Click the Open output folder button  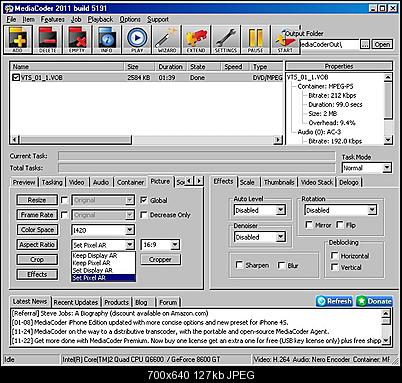[x=382, y=44]
